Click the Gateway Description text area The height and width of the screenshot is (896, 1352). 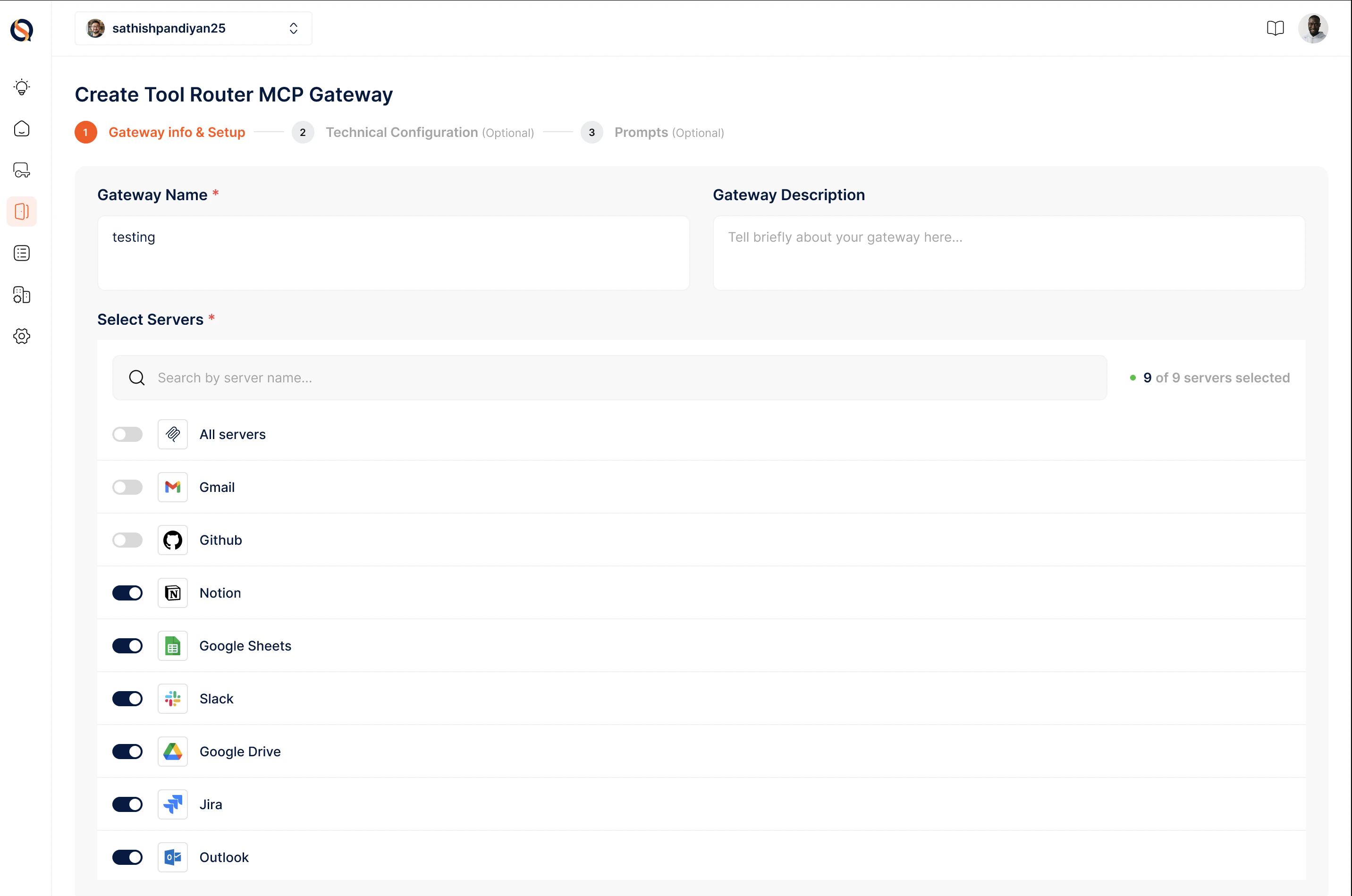coord(1009,253)
